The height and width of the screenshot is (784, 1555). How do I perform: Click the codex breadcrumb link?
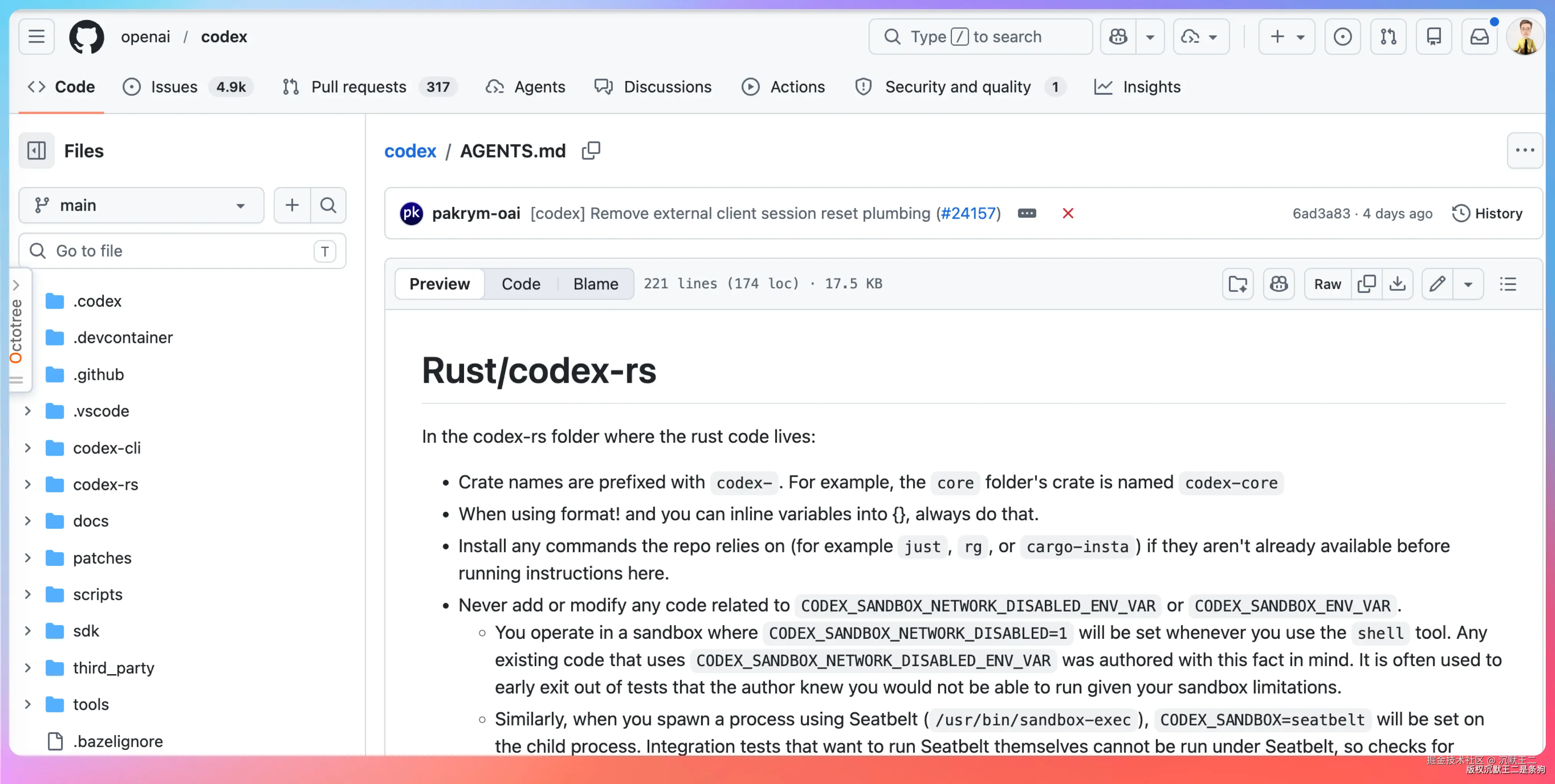tap(410, 151)
